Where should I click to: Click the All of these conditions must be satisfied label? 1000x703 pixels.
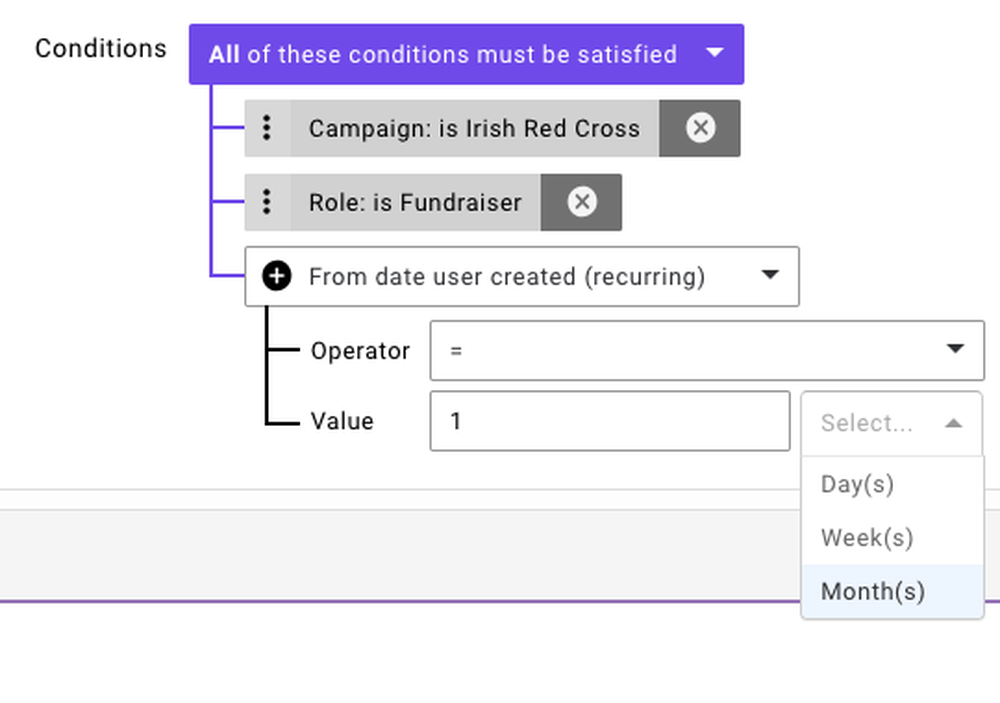point(442,54)
